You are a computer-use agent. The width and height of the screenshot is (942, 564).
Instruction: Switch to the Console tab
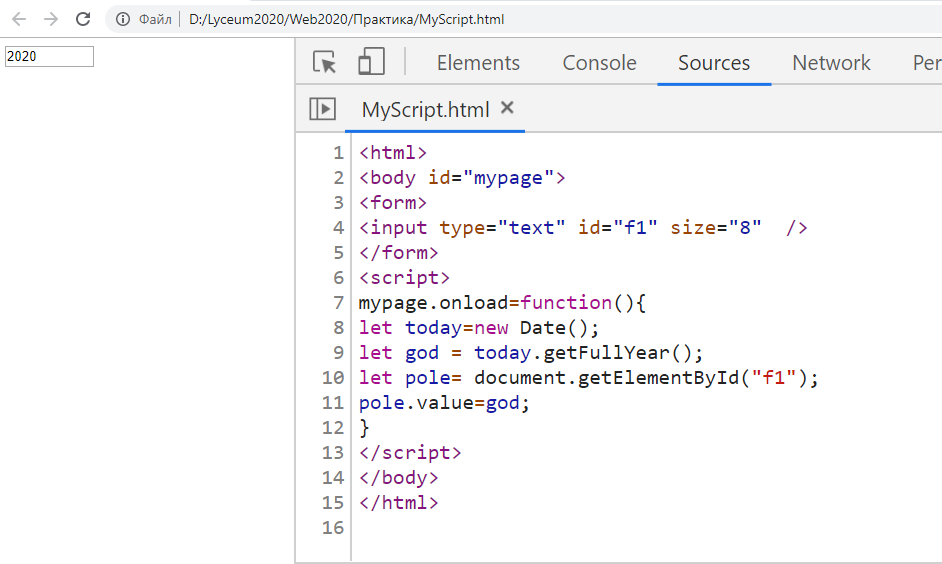pos(599,63)
